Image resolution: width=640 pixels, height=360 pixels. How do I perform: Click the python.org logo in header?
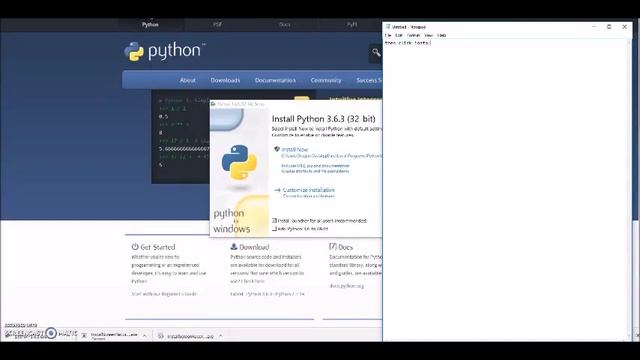[x=164, y=51]
